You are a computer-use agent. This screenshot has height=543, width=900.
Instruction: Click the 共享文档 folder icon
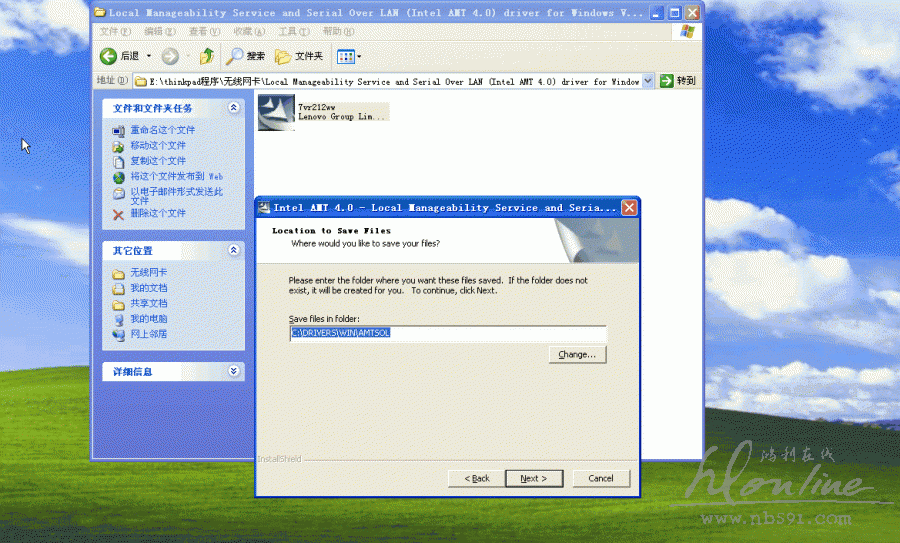tap(118, 304)
